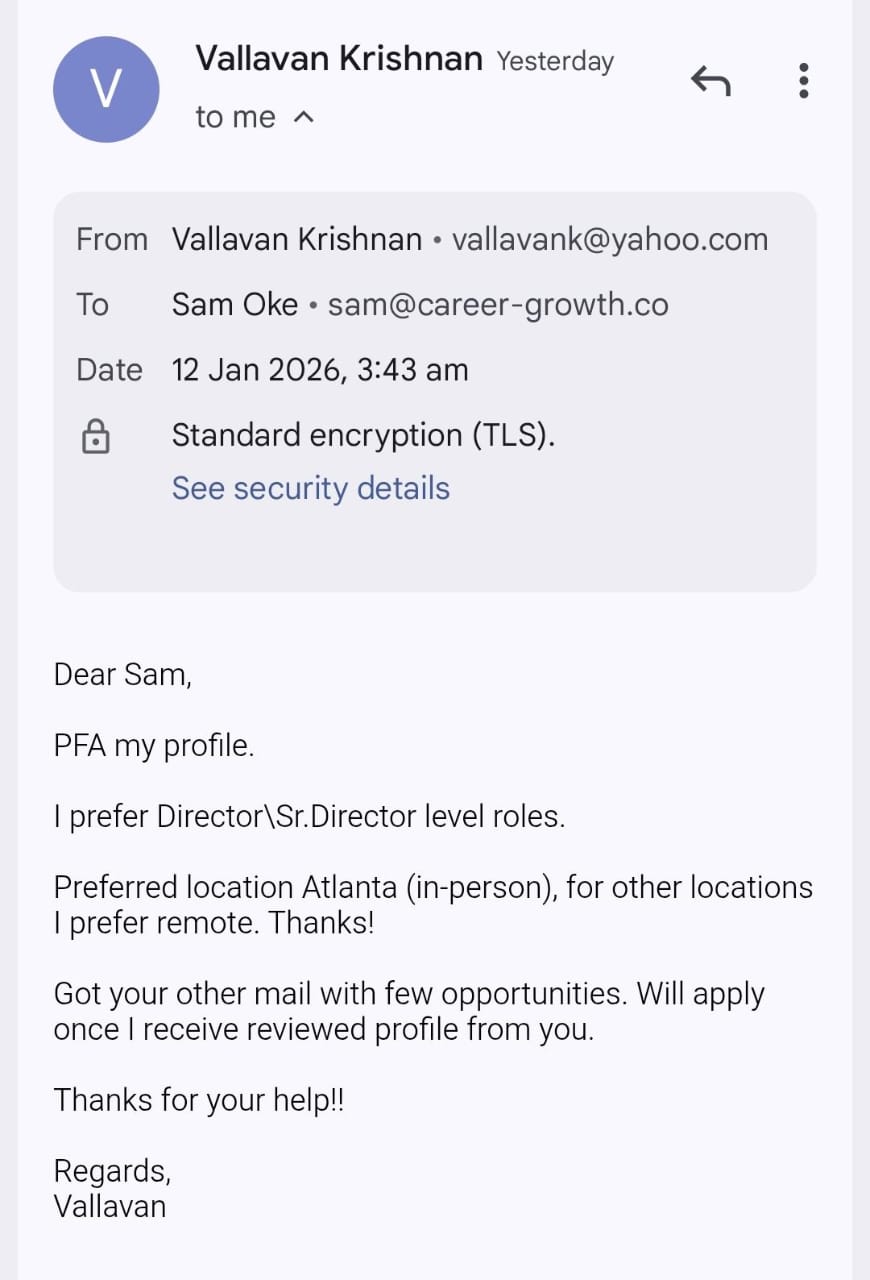The height and width of the screenshot is (1280, 870).
Task: Click the Director\Sr.Director level roles sentence
Action: (x=309, y=816)
